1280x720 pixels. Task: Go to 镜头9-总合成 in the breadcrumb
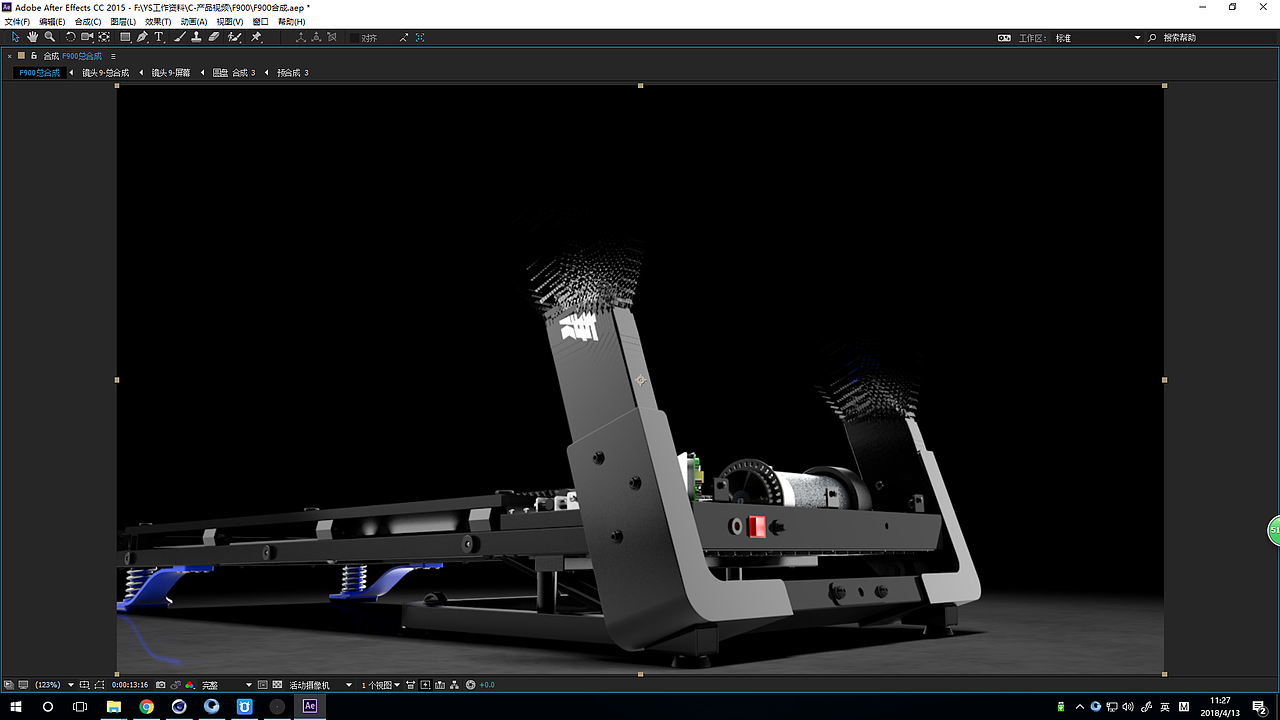106,73
